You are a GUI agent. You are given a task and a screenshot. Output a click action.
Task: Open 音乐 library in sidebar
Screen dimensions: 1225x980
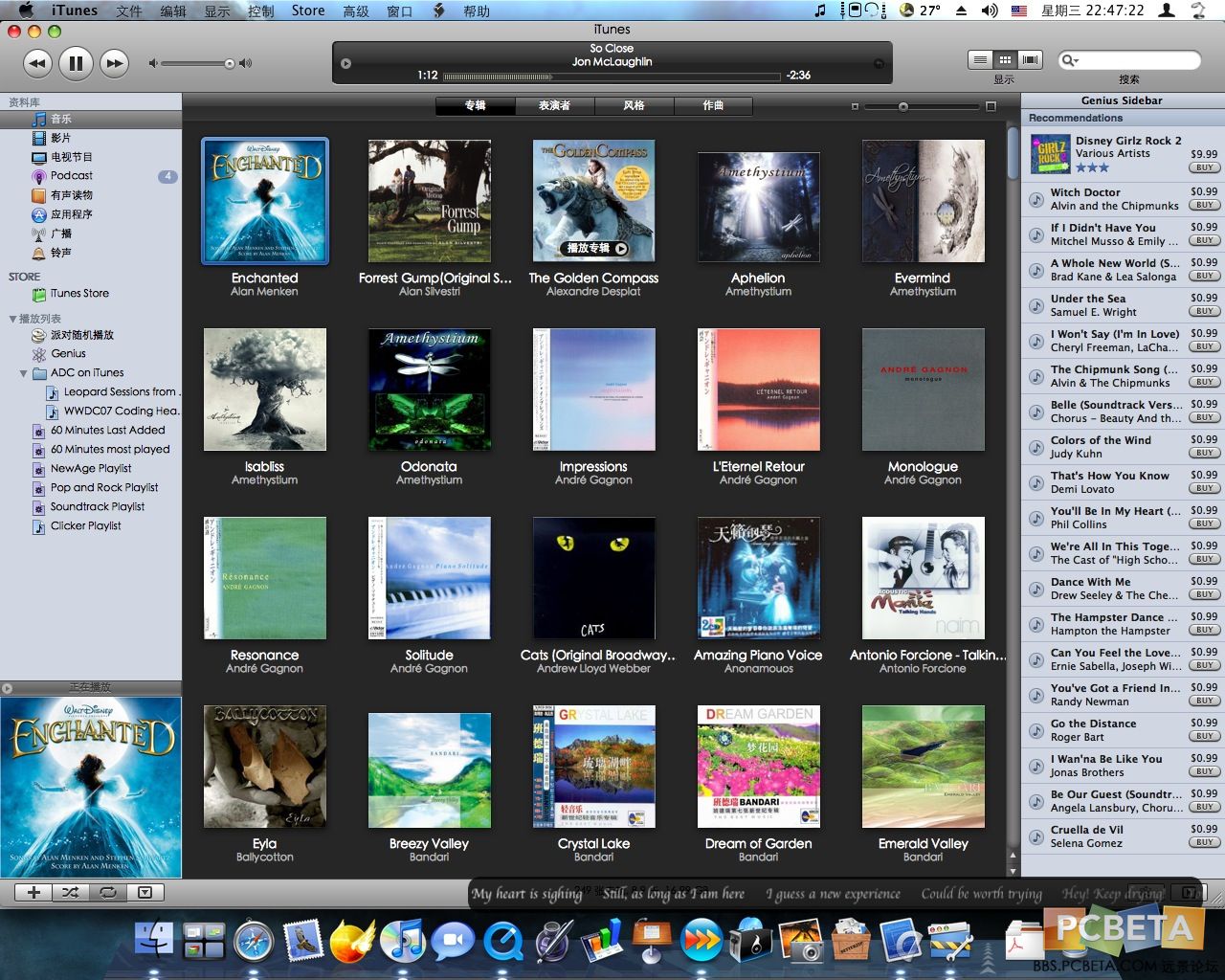pyautogui.click(x=91, y=119)
